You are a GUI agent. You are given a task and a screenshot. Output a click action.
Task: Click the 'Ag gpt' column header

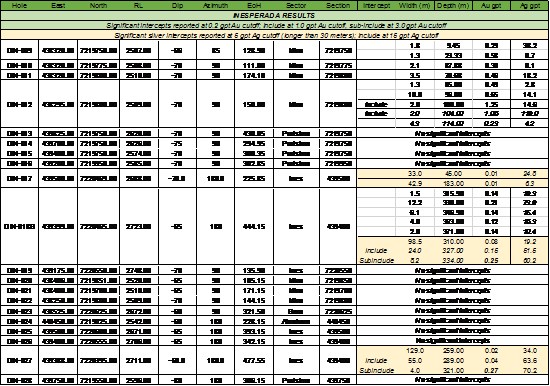coord(530,6)
